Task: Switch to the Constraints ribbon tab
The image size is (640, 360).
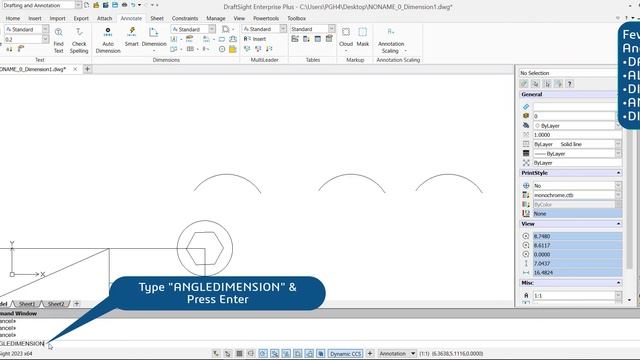Action: [x=184, y=18]
